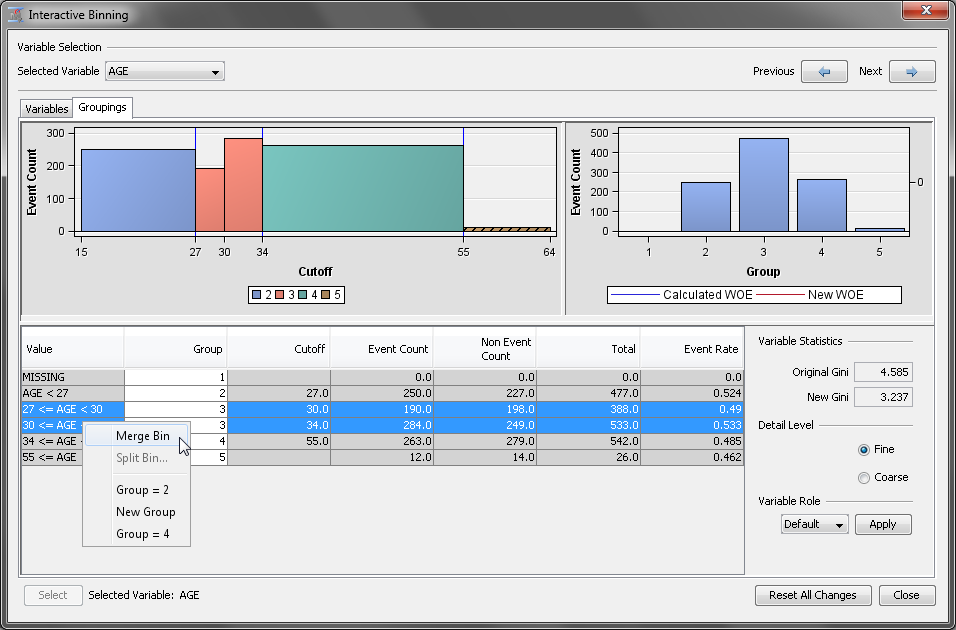The height and width of the screenshot is (630, 956).
Task: Click the New Gini value field
Action: point(883,397)
